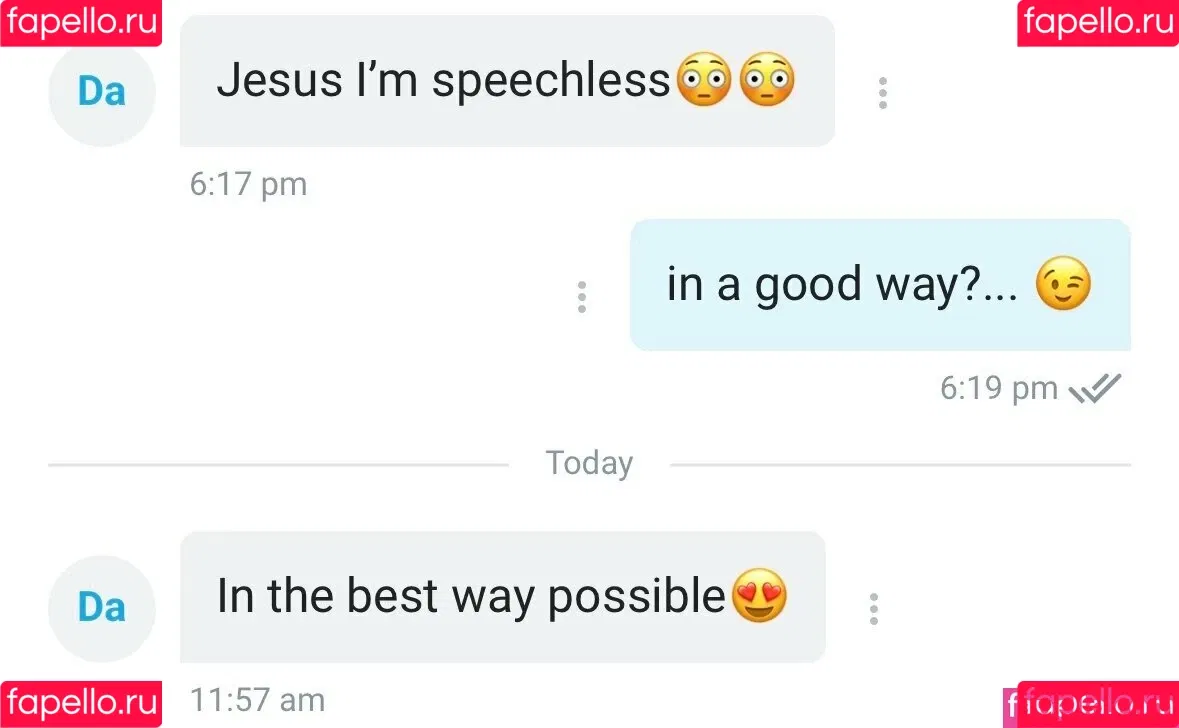Open message options beside "In the best way possible"
Screen dimensions: 1179x728
click(873, 609)
